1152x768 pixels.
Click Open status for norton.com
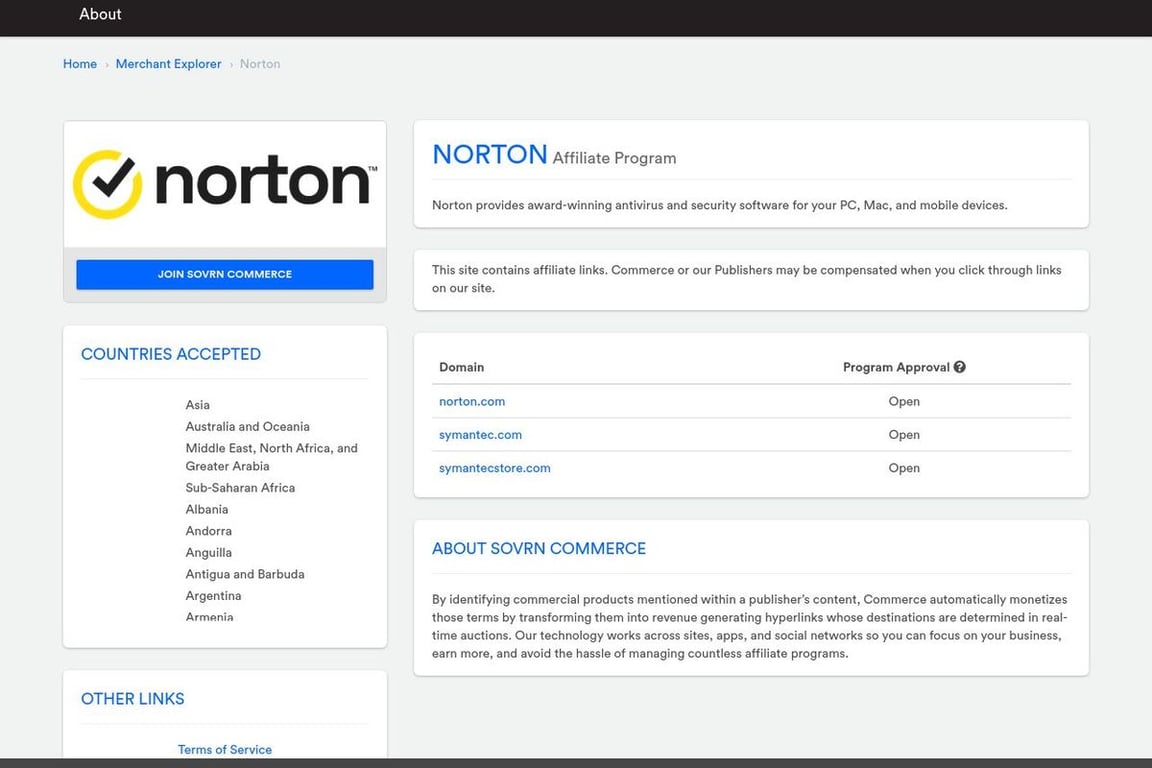point(904,401)
